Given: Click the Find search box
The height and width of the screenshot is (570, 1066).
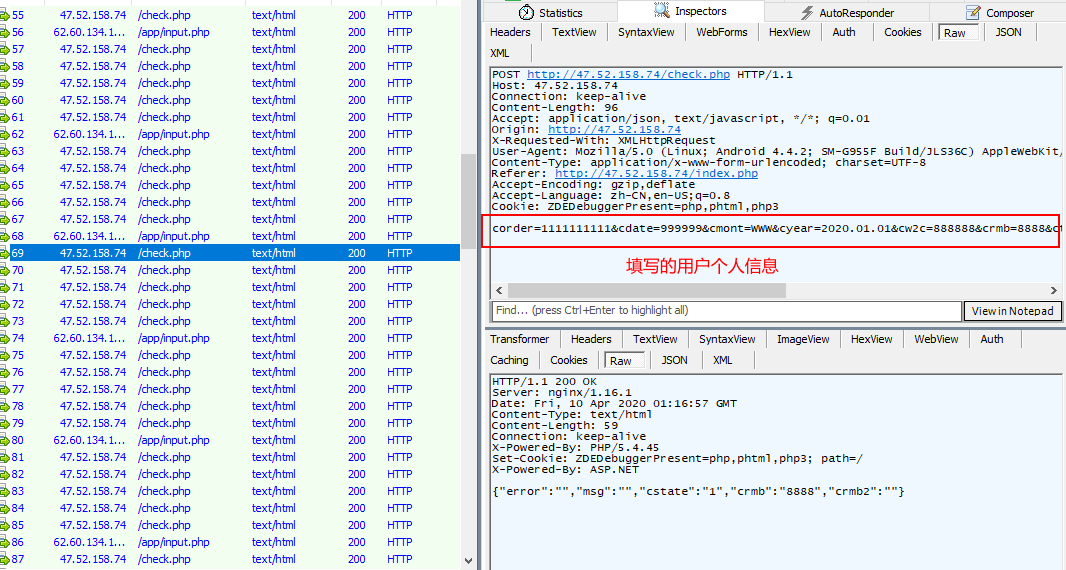Looking at the screenshot, I should point(726,311).
